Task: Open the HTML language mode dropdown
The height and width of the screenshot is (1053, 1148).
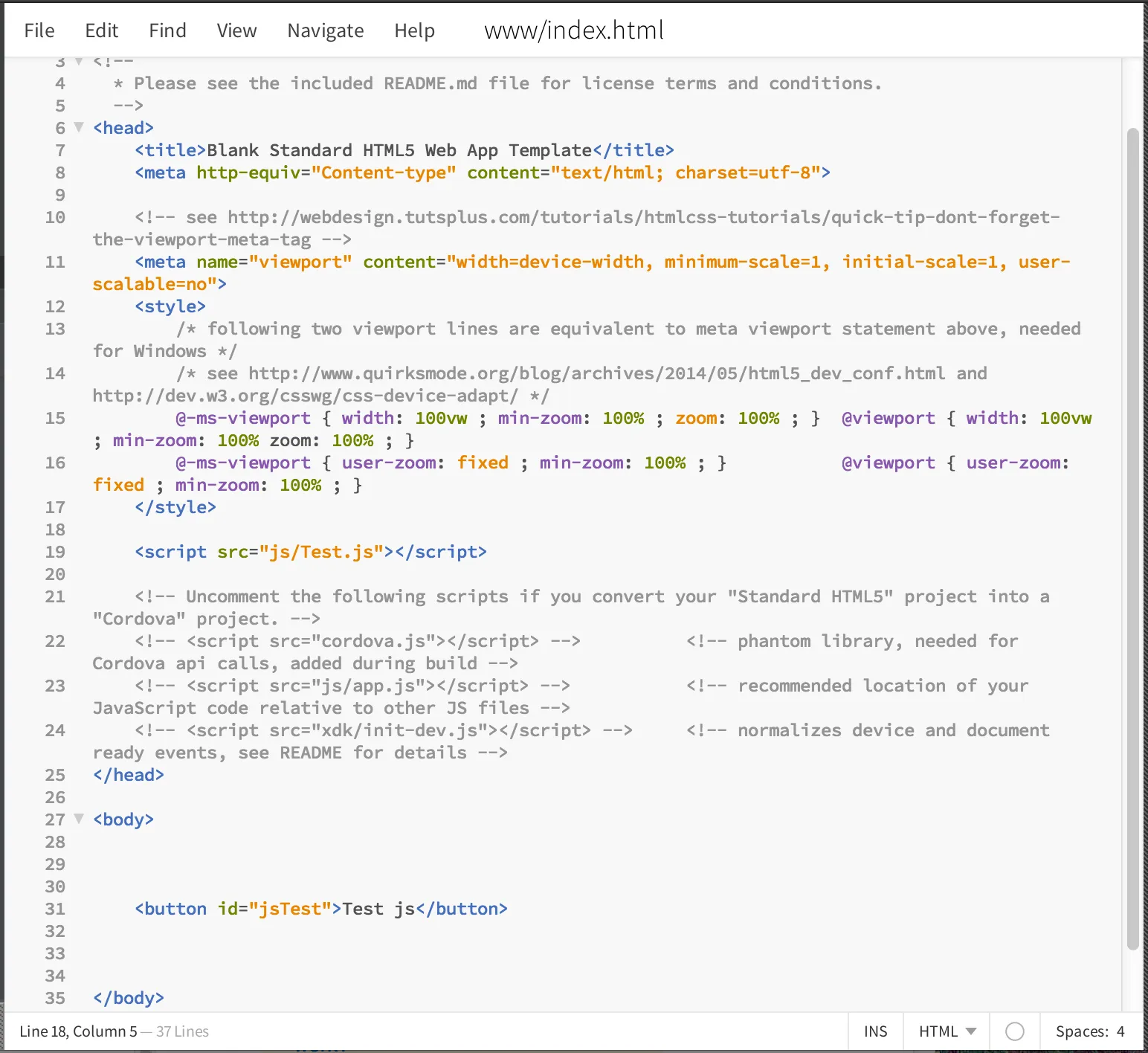Action: [x=947, y=1031]
